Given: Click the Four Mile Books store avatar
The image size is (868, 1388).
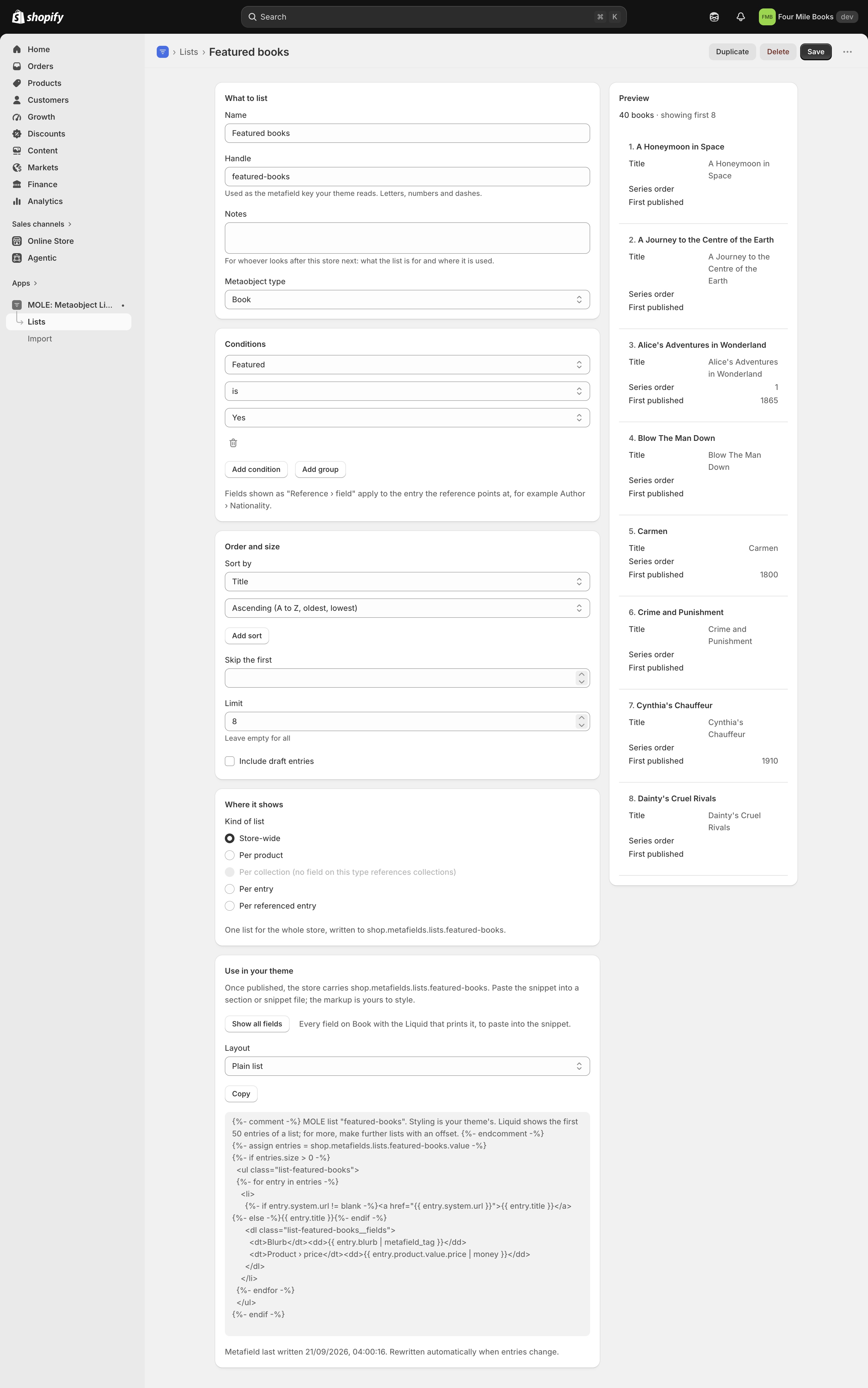Looking at the screenshot, I should (x=767, y=17).
